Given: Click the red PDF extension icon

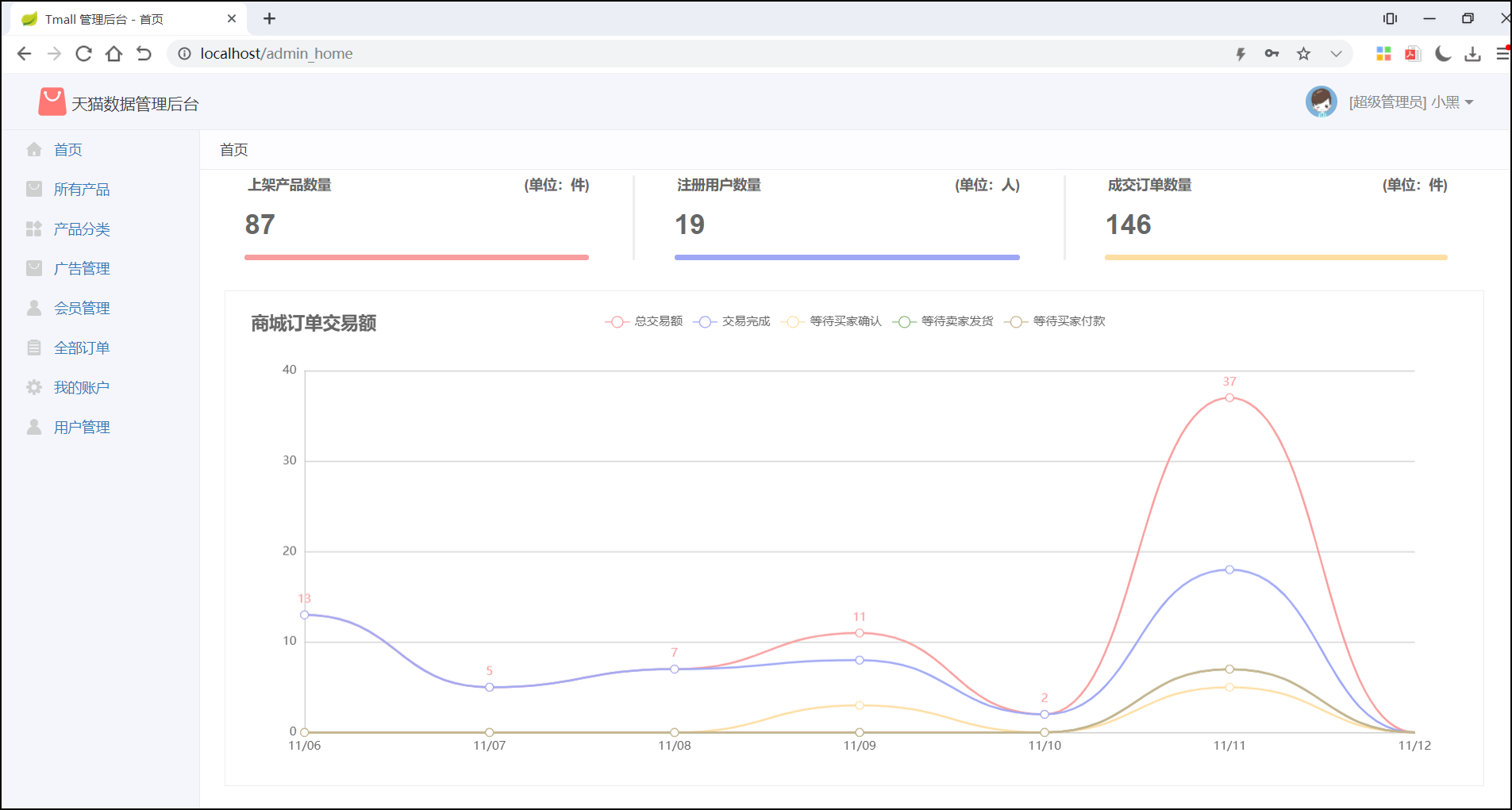Looking at the screenshot, I should click(x=1413, y=53).
